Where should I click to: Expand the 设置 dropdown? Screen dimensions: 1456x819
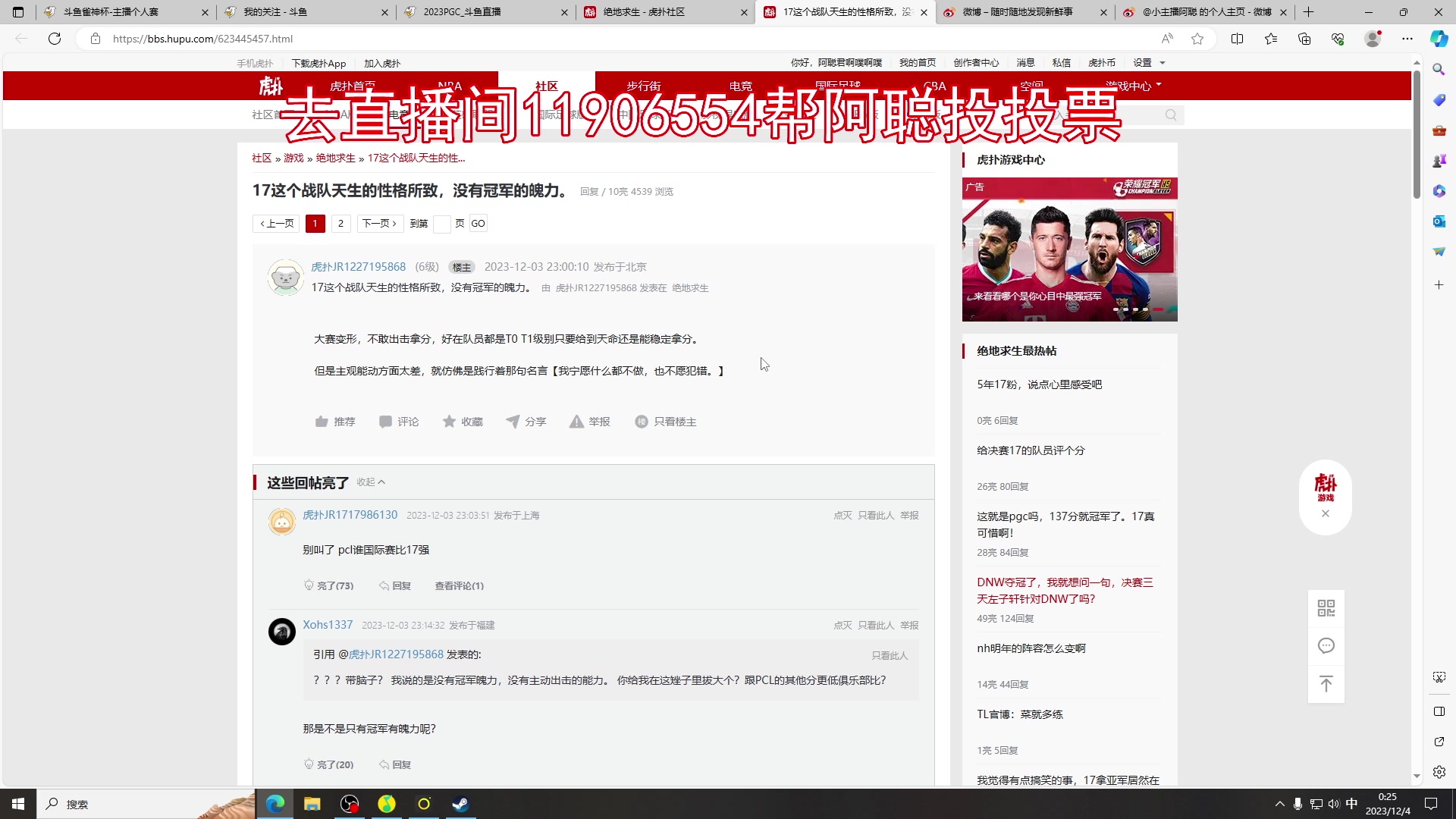(x=1149, y=63)
